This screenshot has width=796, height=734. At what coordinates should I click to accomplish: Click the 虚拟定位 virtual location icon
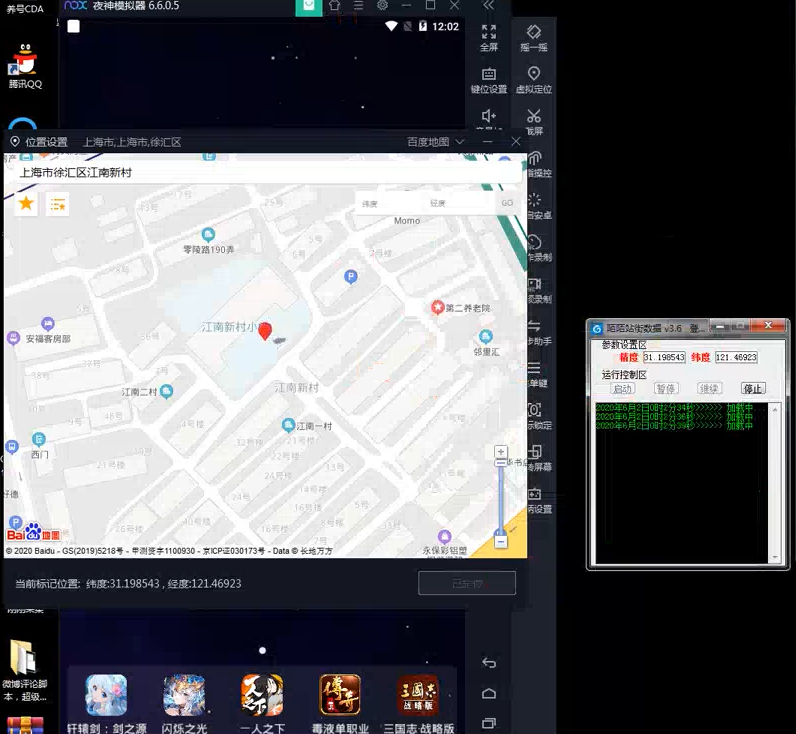pyautogui.click(x=534, y=79)
